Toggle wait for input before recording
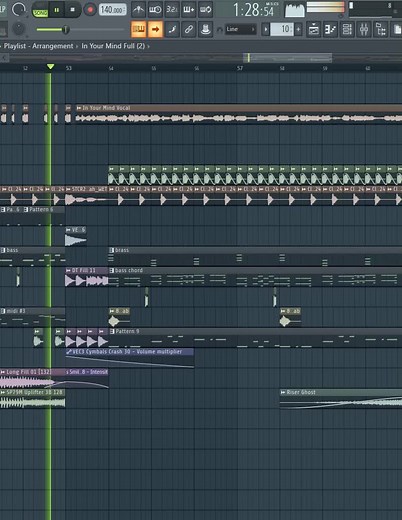 tap(155, 10)
